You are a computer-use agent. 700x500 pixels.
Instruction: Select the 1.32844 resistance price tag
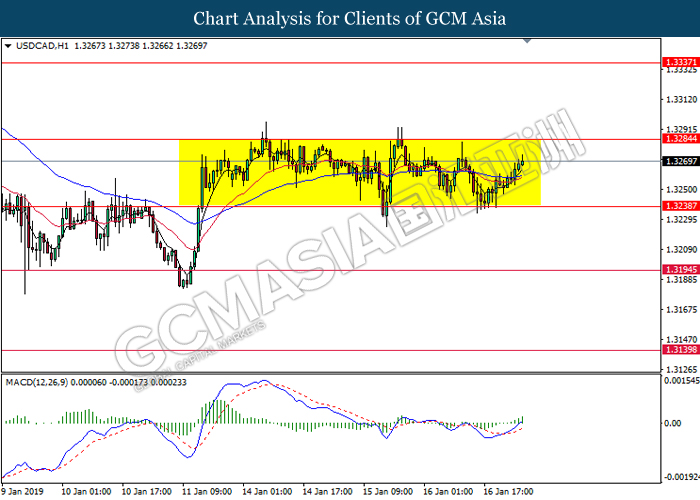tap(681, 139)
